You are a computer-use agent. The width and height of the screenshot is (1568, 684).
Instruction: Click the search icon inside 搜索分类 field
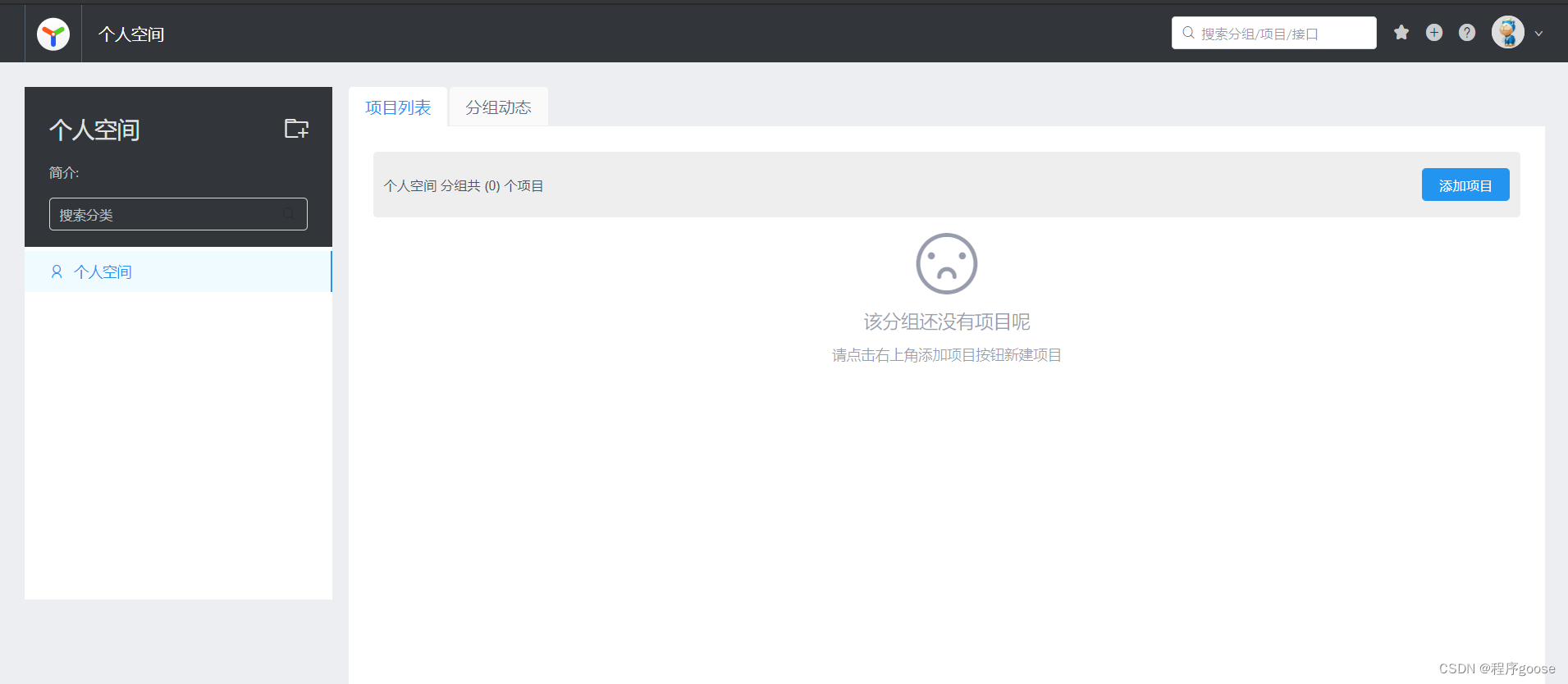(289, 214)
